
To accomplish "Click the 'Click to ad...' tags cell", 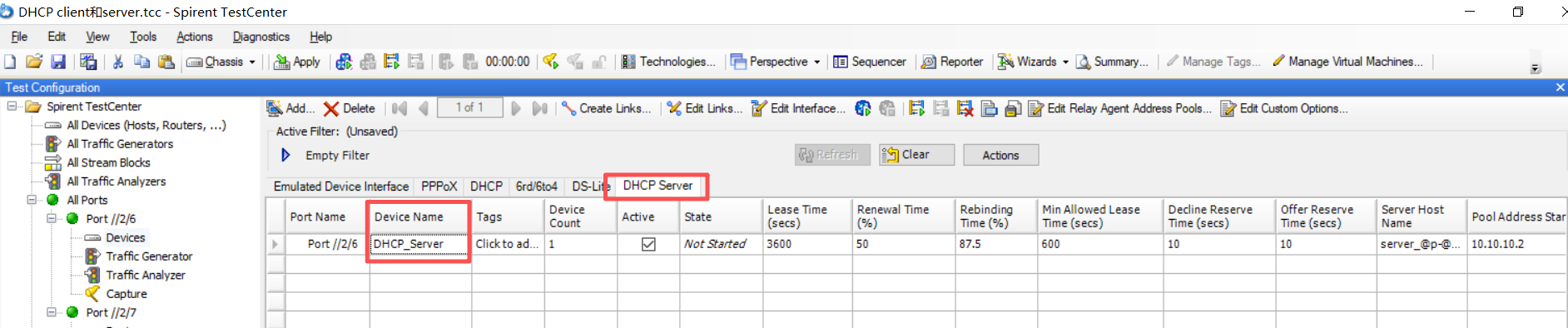I will [508, 244].
